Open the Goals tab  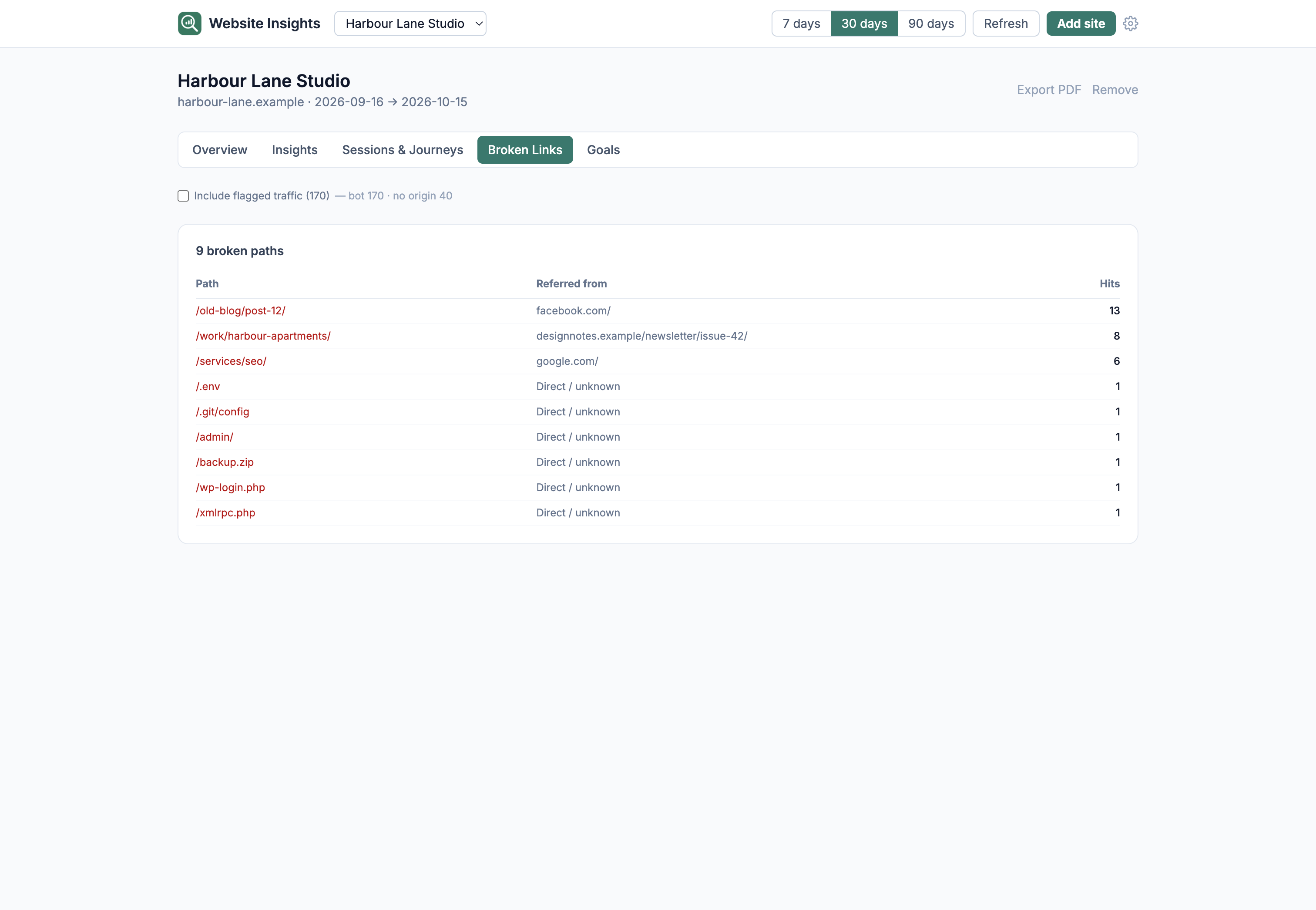(x=603, y=150)
